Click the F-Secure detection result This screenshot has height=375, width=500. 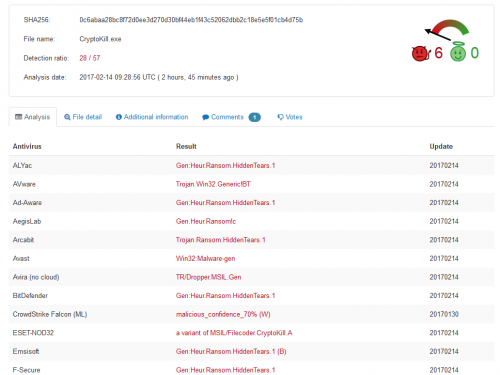226,370
